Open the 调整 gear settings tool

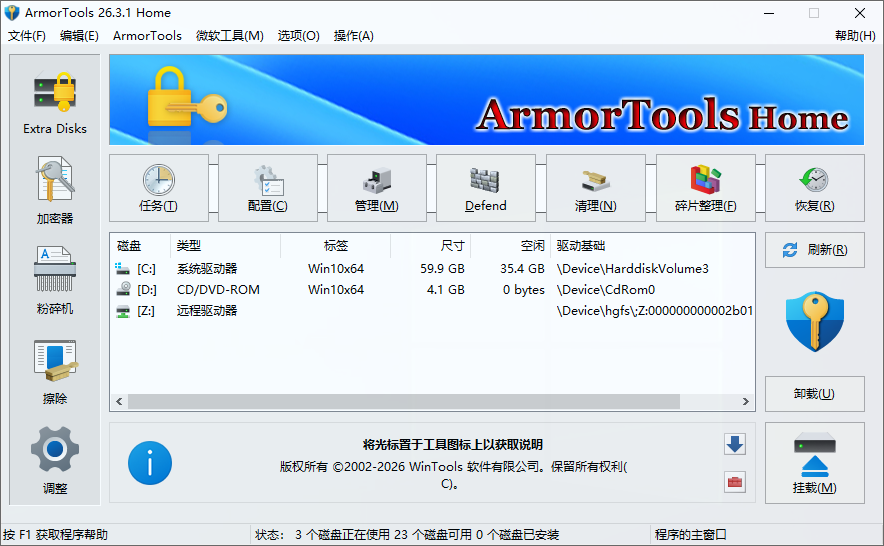tap(55, 461)
